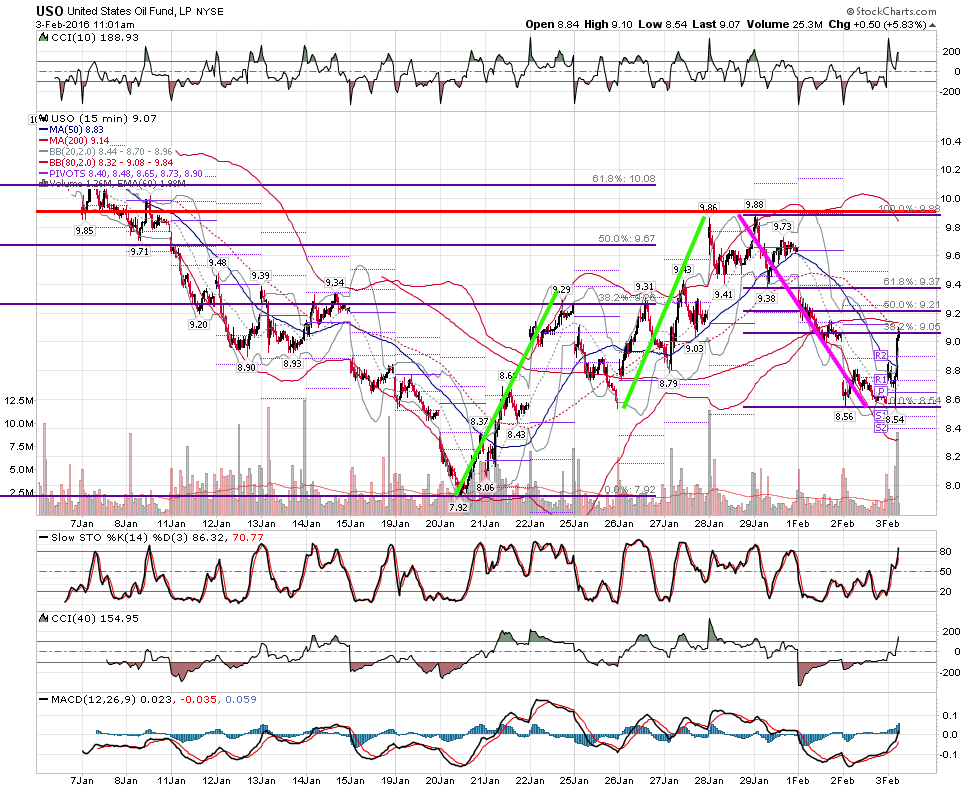
Task: Click the "Chg +0.50 (+5.83%)" value
Action: 877,24
